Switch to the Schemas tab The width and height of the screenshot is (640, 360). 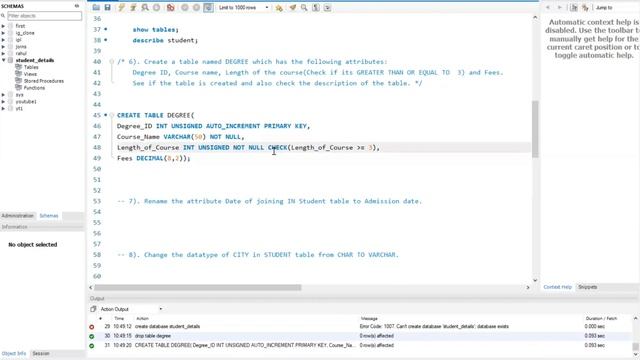(x=49, y=216)
